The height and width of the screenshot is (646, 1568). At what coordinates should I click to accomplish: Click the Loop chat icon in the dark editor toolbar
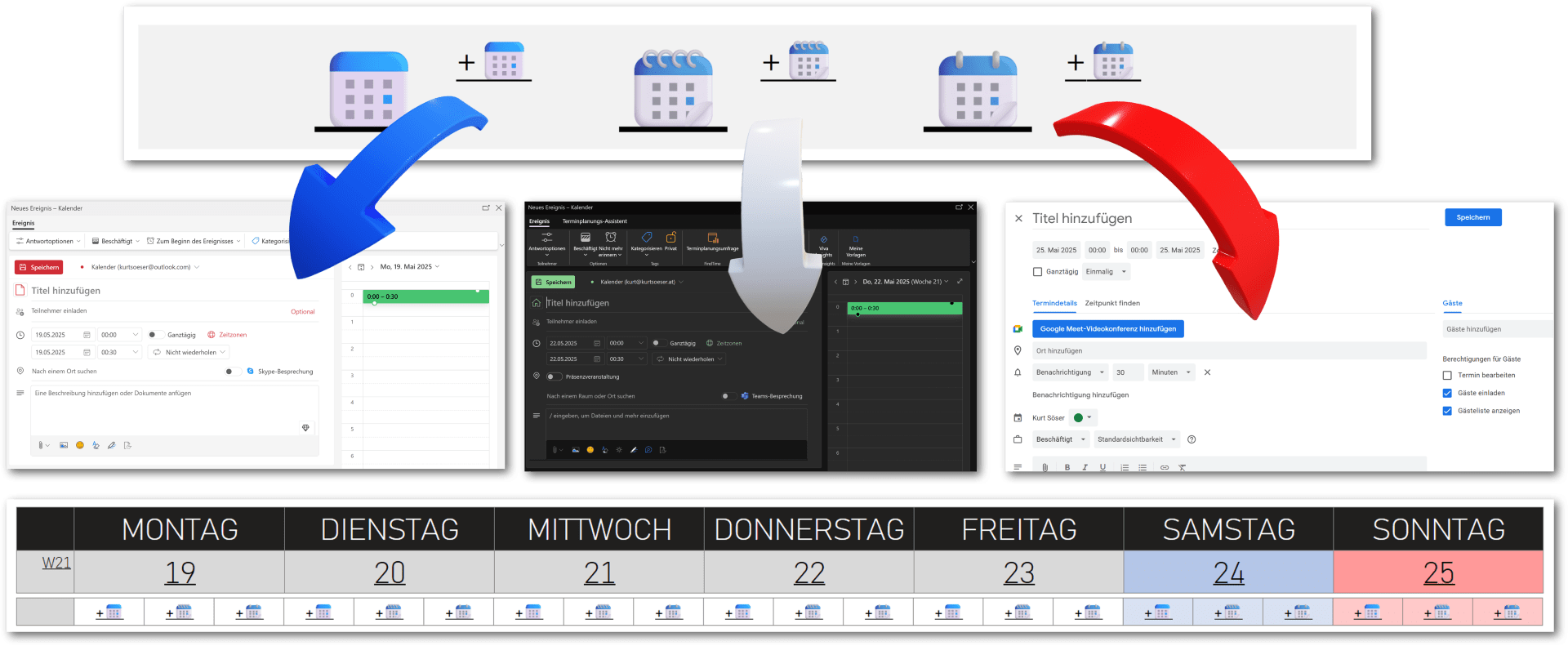coord(648,450)
